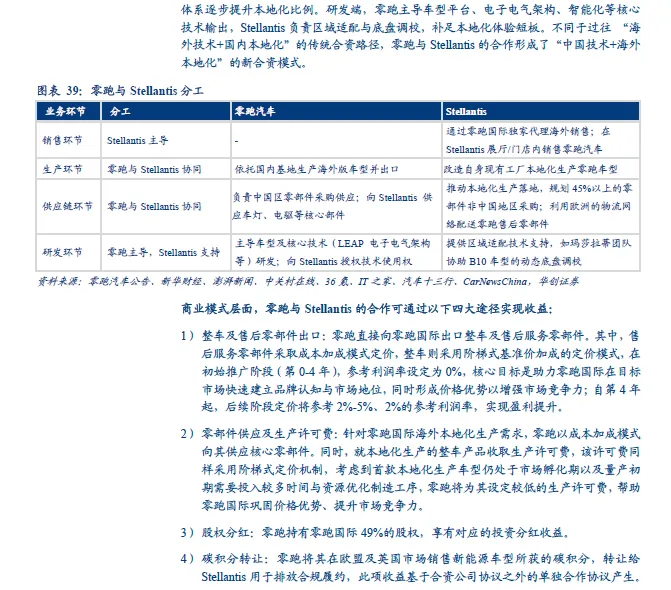Click the '提供区域适配技术支持' cell
Viewport: 671px width, 590px height.
tap(539, 252)
